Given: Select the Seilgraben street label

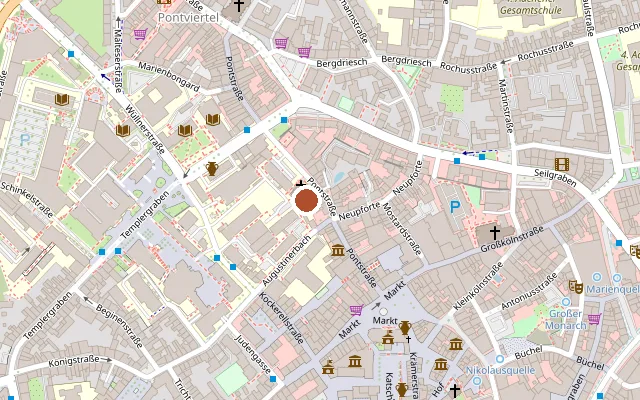Looking at the screenshot, I should (x=555, y=178).
